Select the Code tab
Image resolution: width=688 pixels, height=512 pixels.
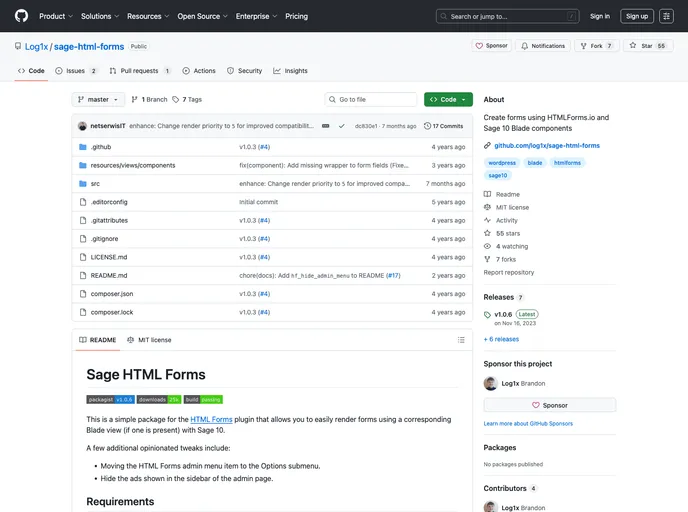[x=31, y=71]
